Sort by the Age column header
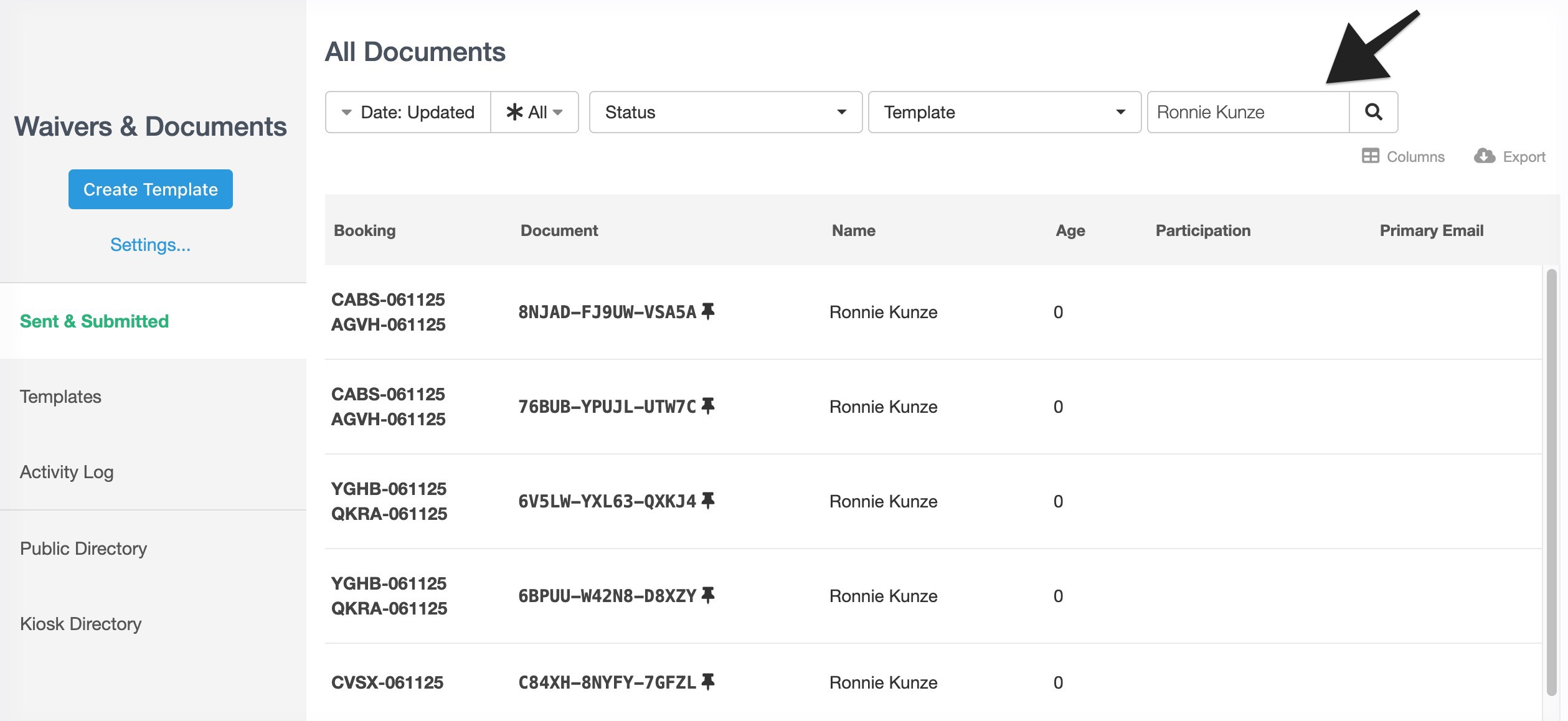This screenshot has width=1568, height=721. point(1070,231)
